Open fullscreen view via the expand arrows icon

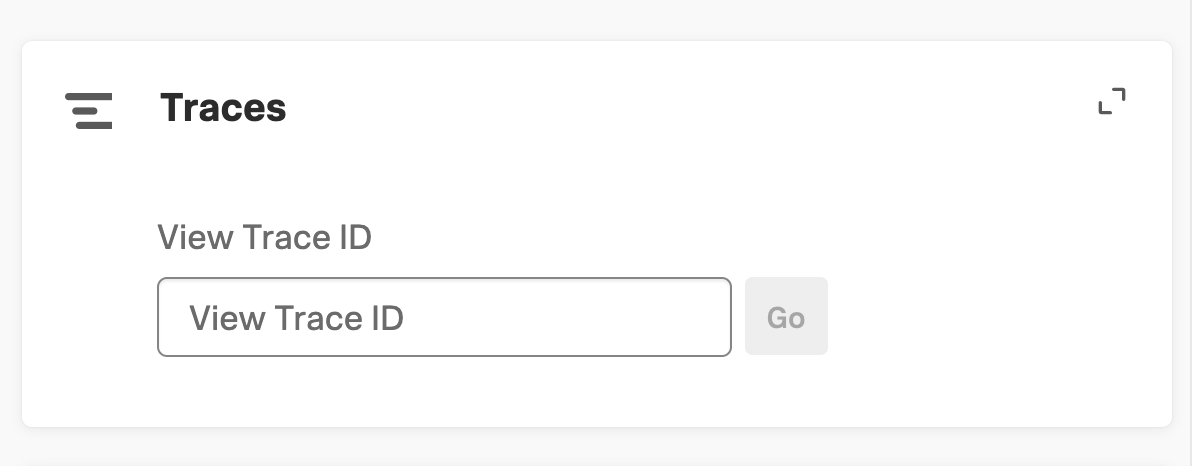(1111, 102)
